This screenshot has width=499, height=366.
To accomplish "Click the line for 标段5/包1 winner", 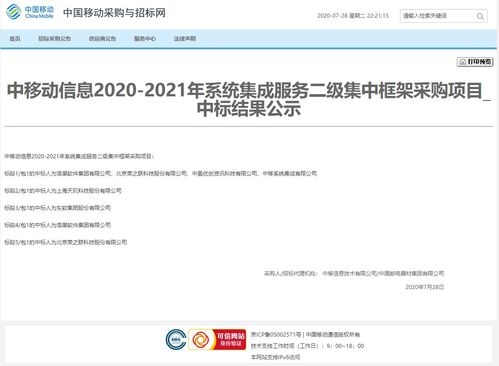I will 66,242.
